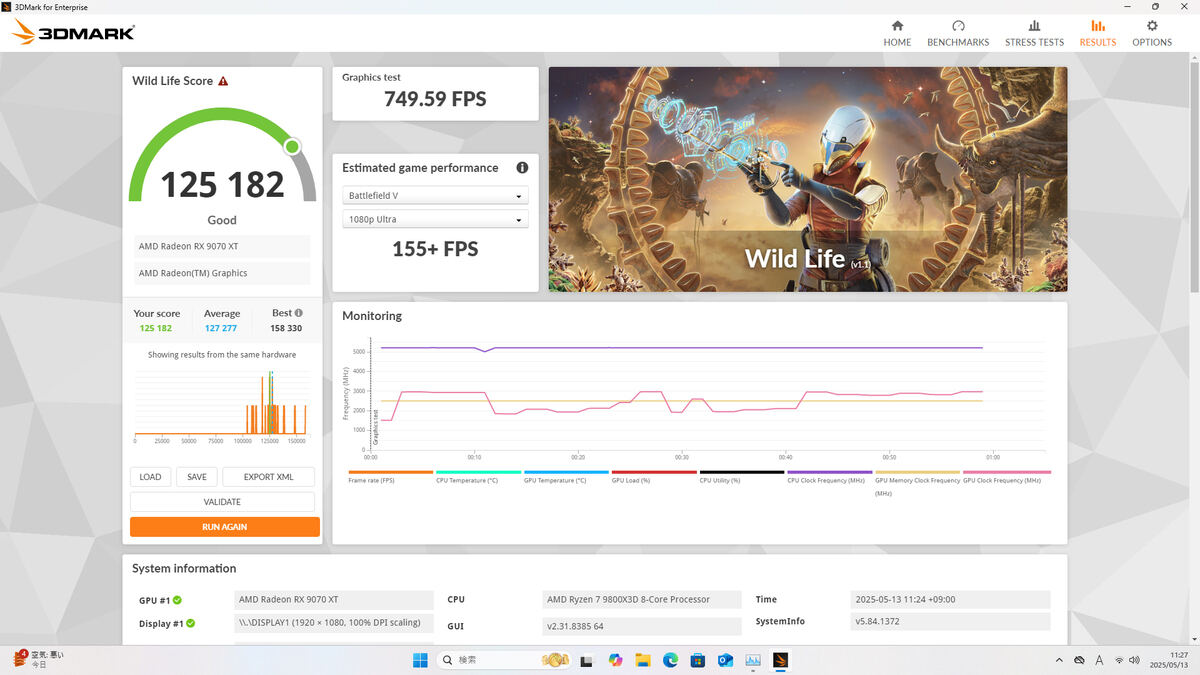Image resolution: width=1200 pixels, height=675 pixels.
Task: Click the Best score value 158 330
Action: point(286,328)
